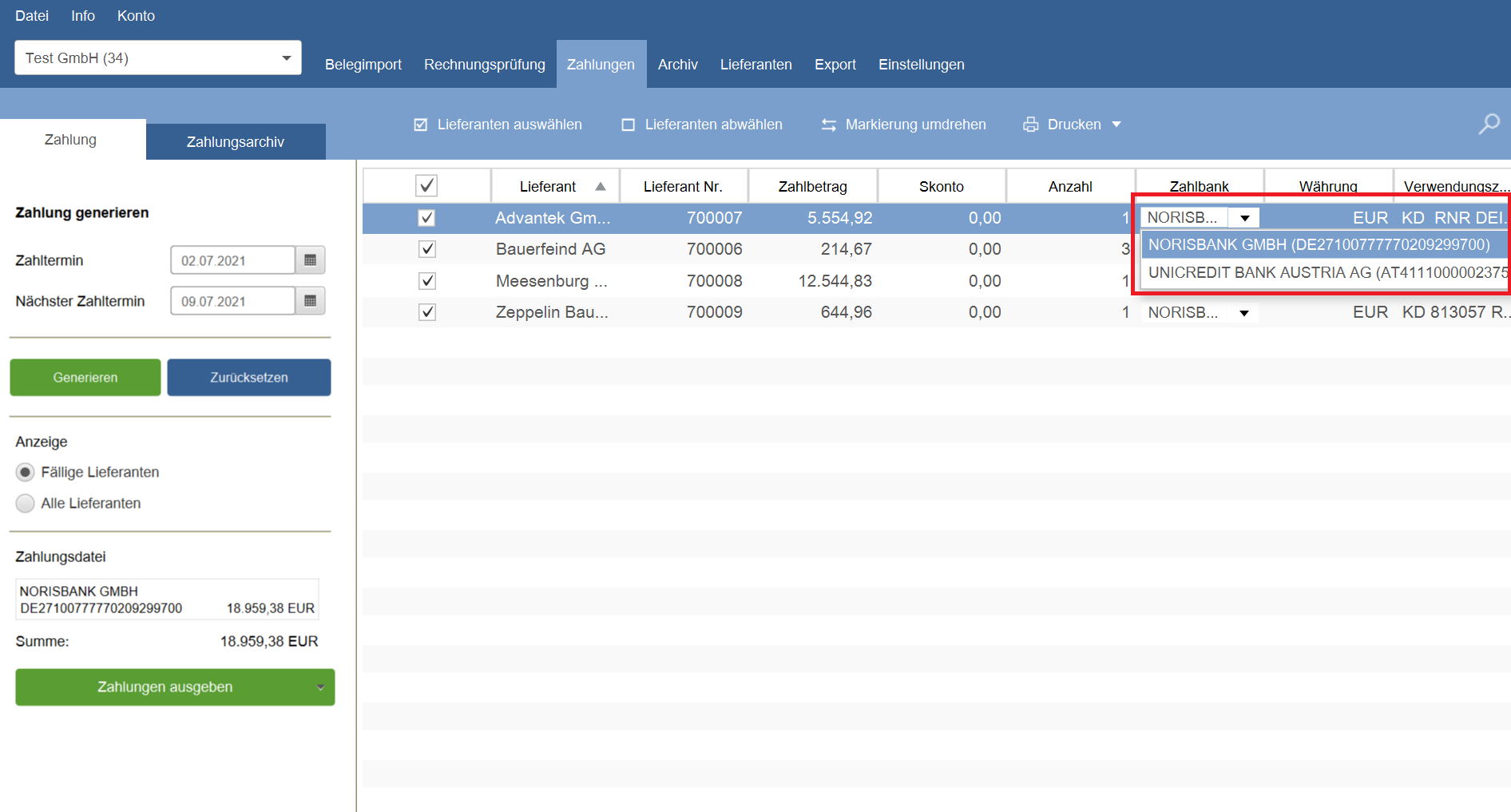
Task: Click the amount 5.554,92
Action: point(840,218)
